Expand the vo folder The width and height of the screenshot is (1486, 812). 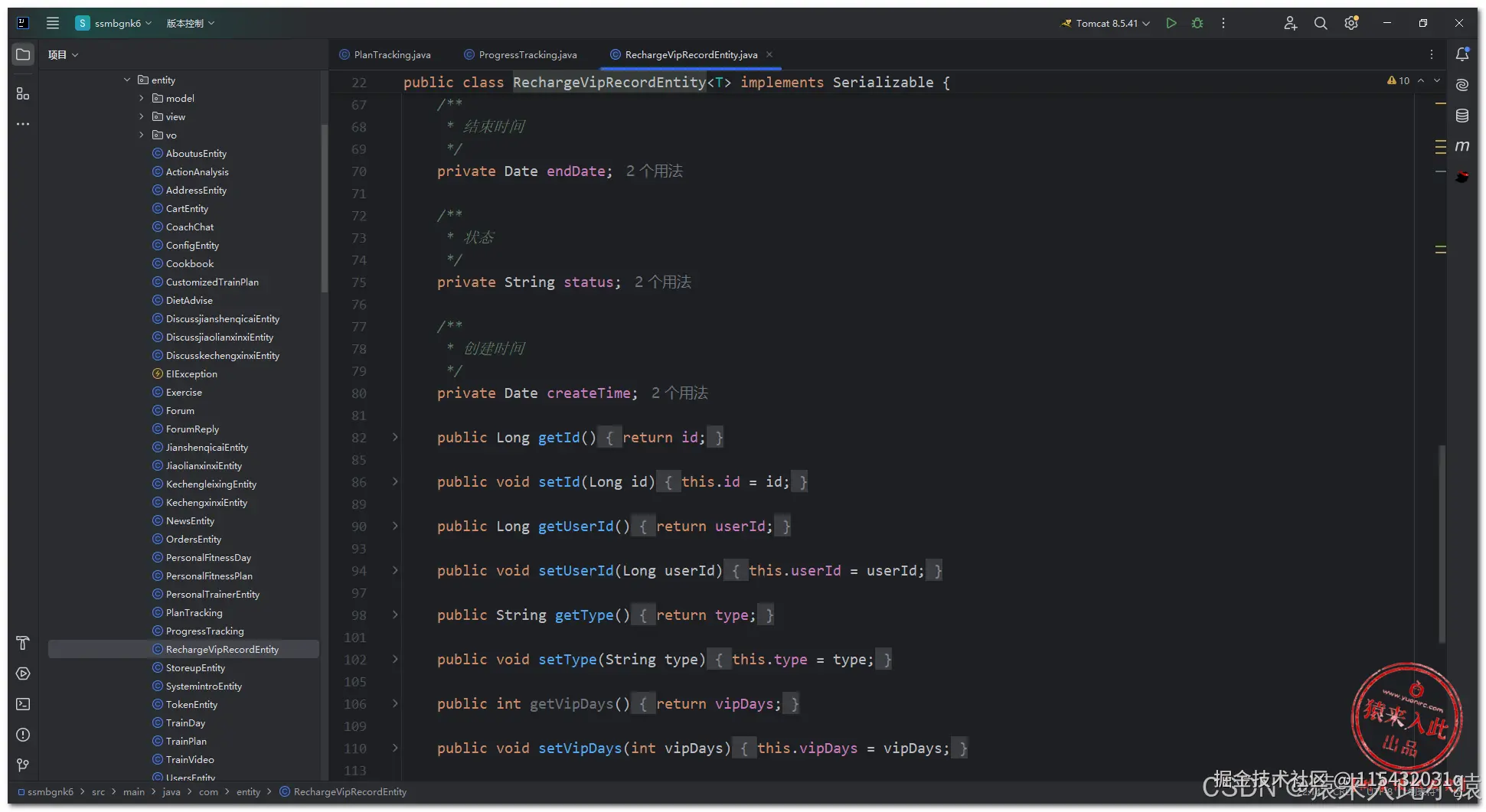click(142, 135)
